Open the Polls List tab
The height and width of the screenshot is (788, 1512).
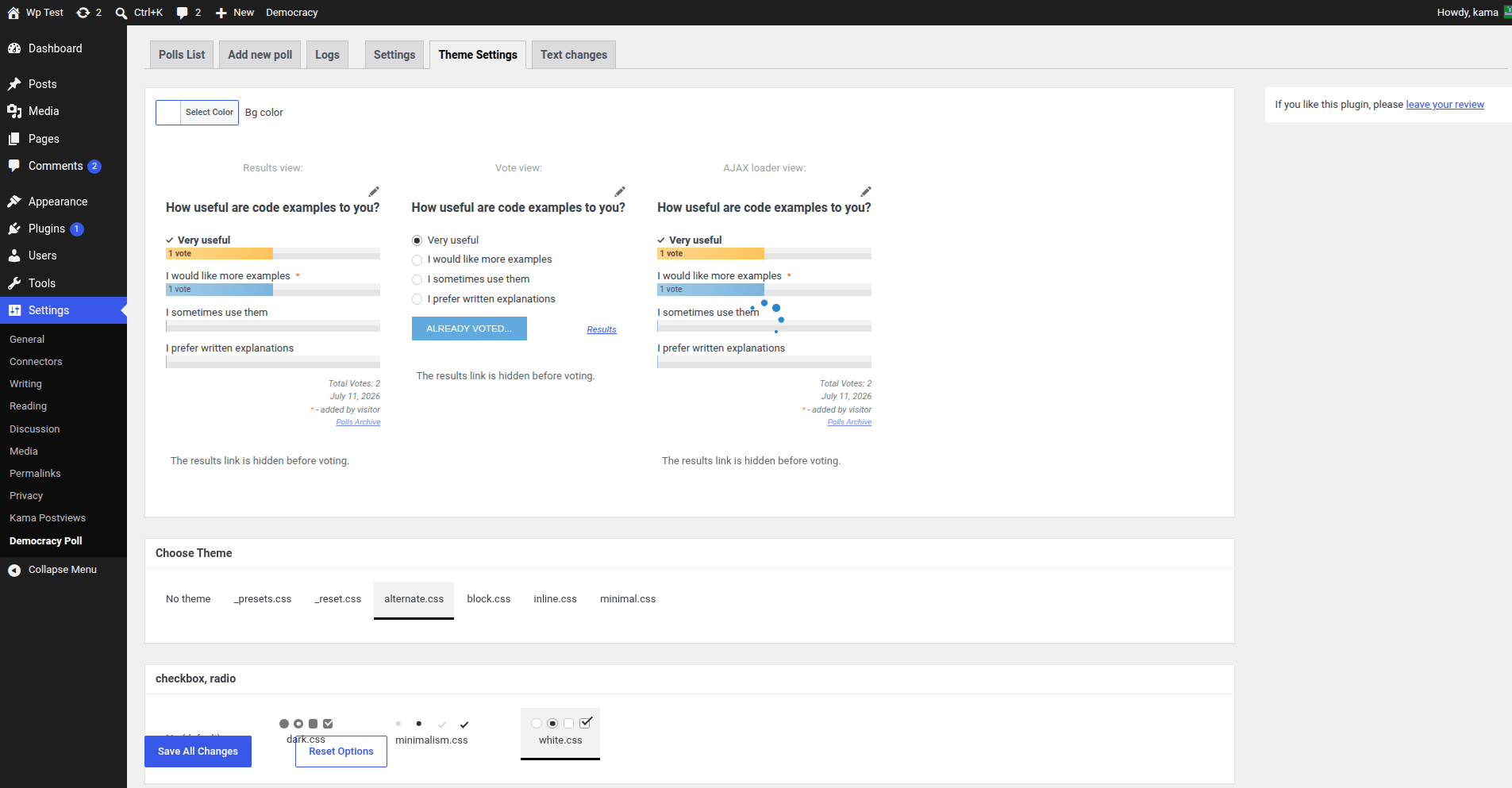pyautogui.click(x=182, y=55)
